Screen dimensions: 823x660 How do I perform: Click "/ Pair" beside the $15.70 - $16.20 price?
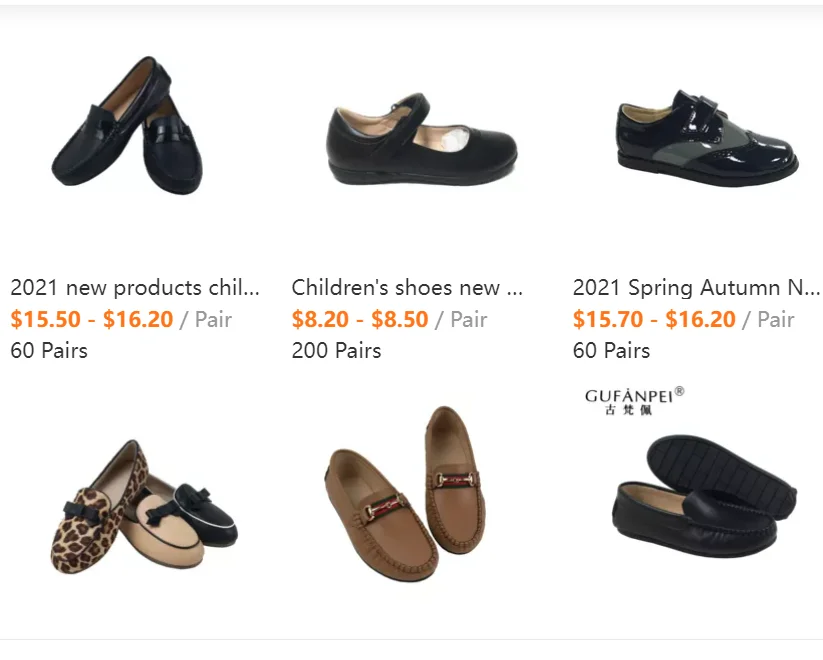(x=768, y=320)
